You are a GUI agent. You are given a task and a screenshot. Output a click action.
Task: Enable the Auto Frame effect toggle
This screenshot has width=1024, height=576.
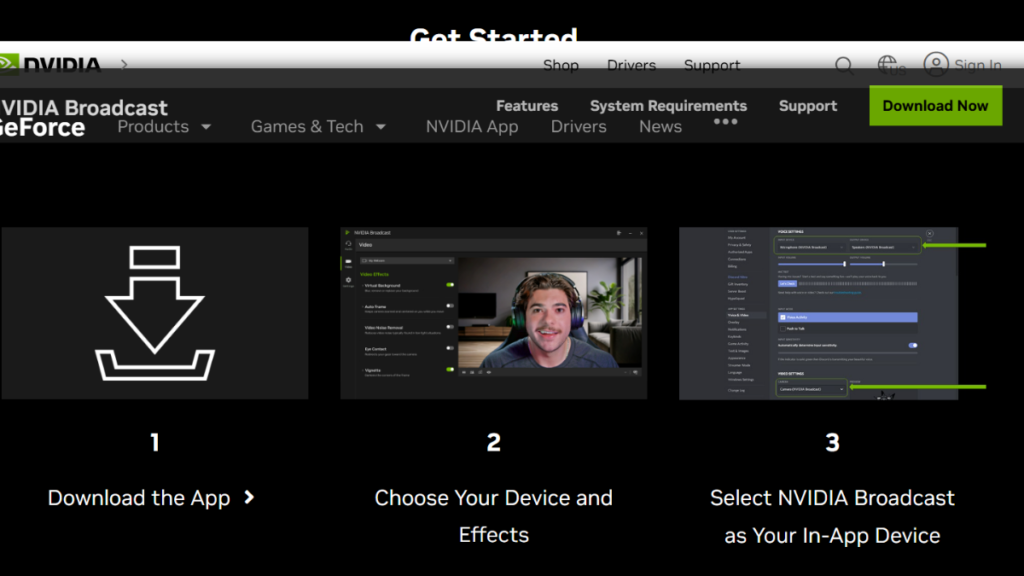[x=450, y=306]
